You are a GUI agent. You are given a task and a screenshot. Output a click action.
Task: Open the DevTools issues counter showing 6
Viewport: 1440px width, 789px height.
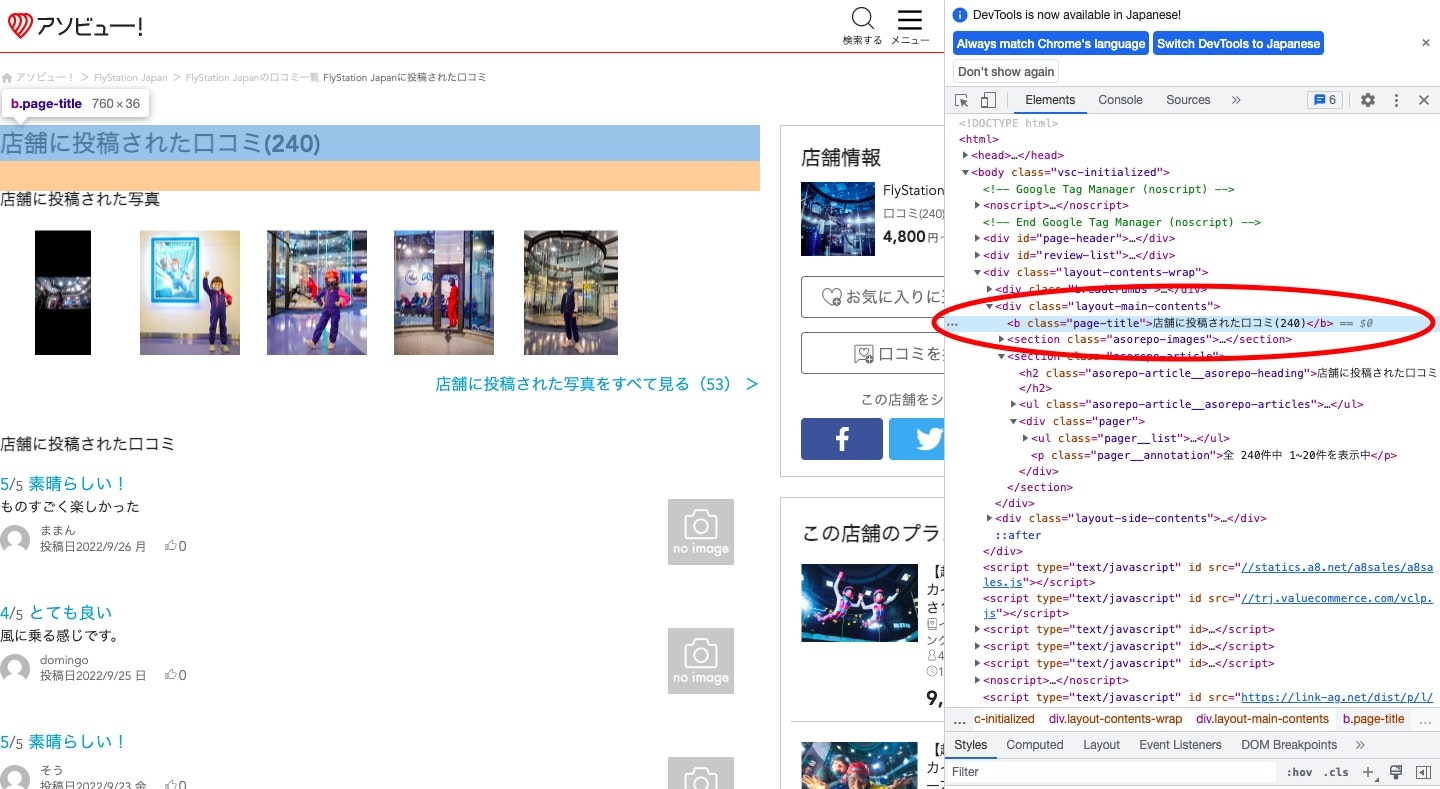pyautogui.click(x=1326, y=100)
